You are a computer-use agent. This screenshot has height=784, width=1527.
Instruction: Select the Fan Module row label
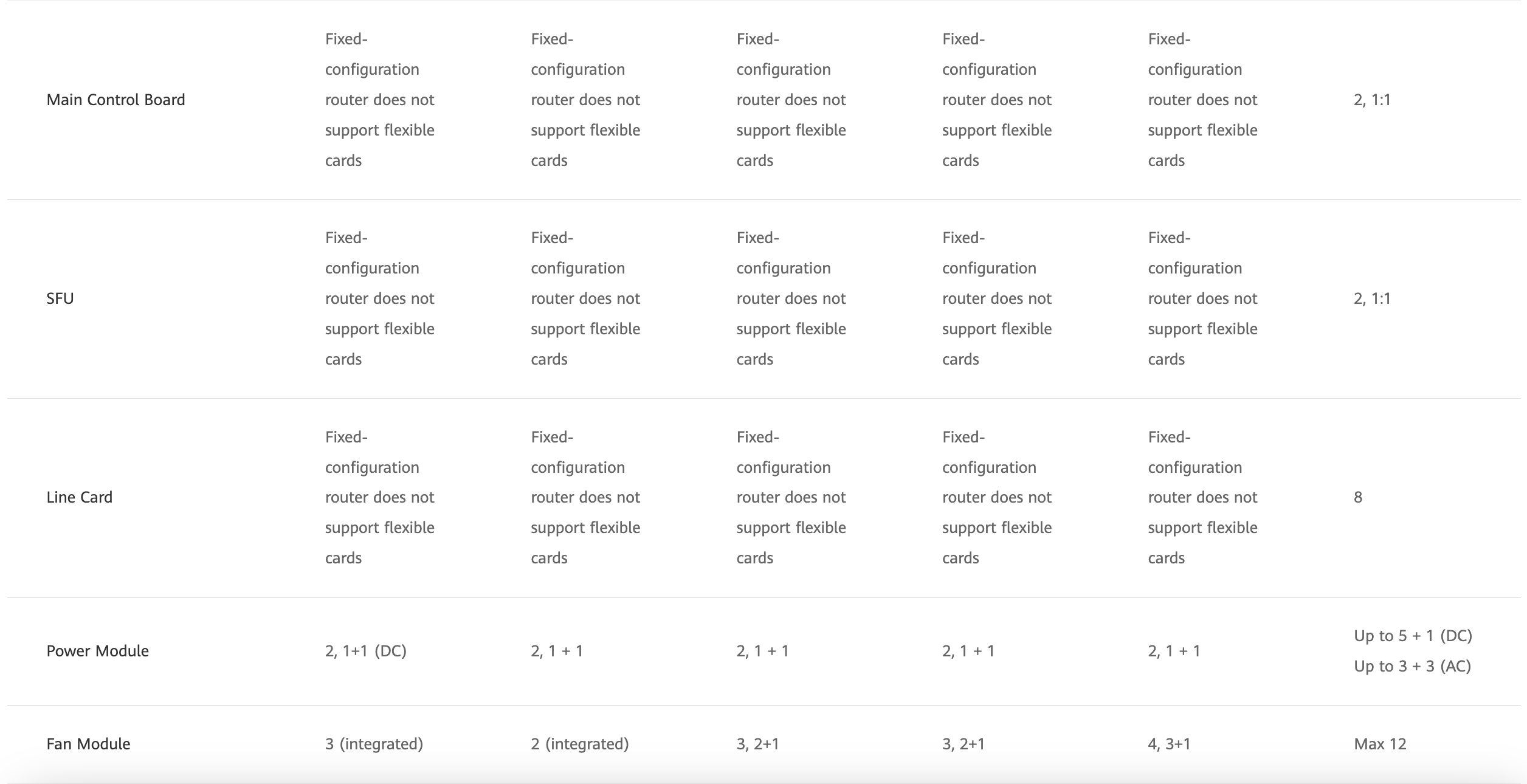pyautogui.click(x=89, y=744)
